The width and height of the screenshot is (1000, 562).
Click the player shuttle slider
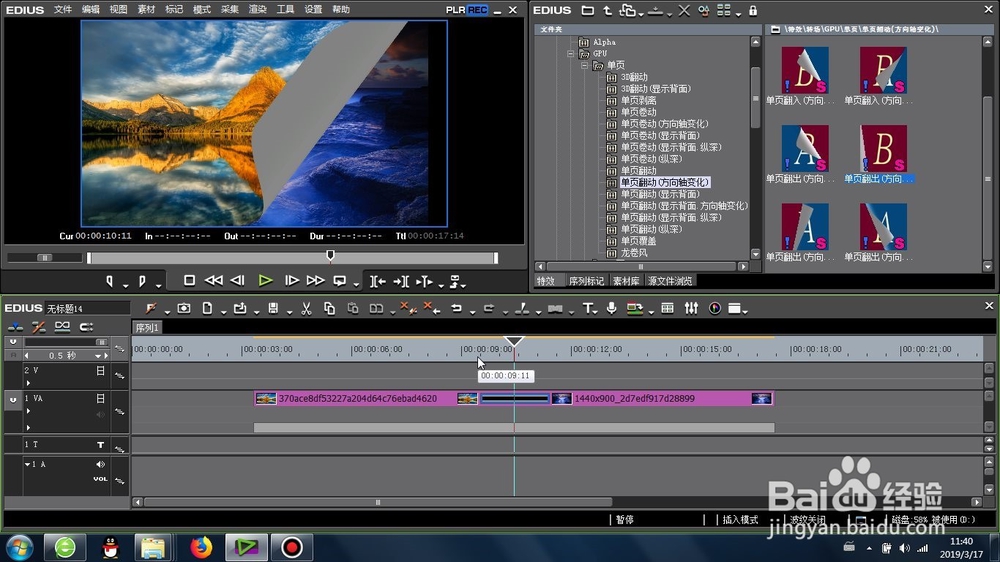tap(45, 258)
